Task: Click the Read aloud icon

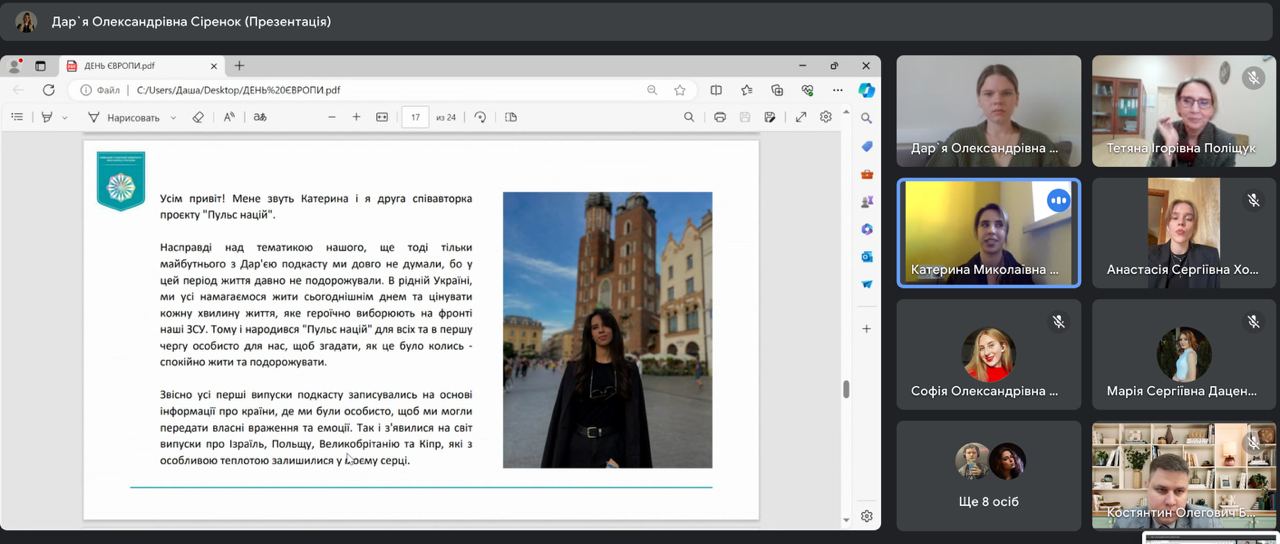Action: pyautogui.click(x=229, y=117)
